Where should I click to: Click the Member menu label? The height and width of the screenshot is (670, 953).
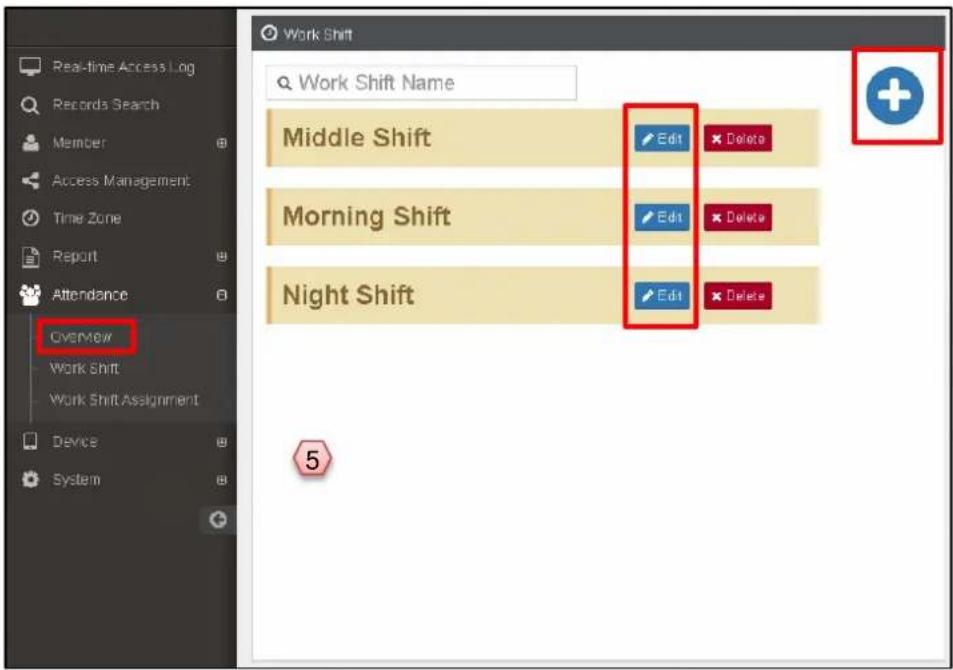[x=79, y=143]
